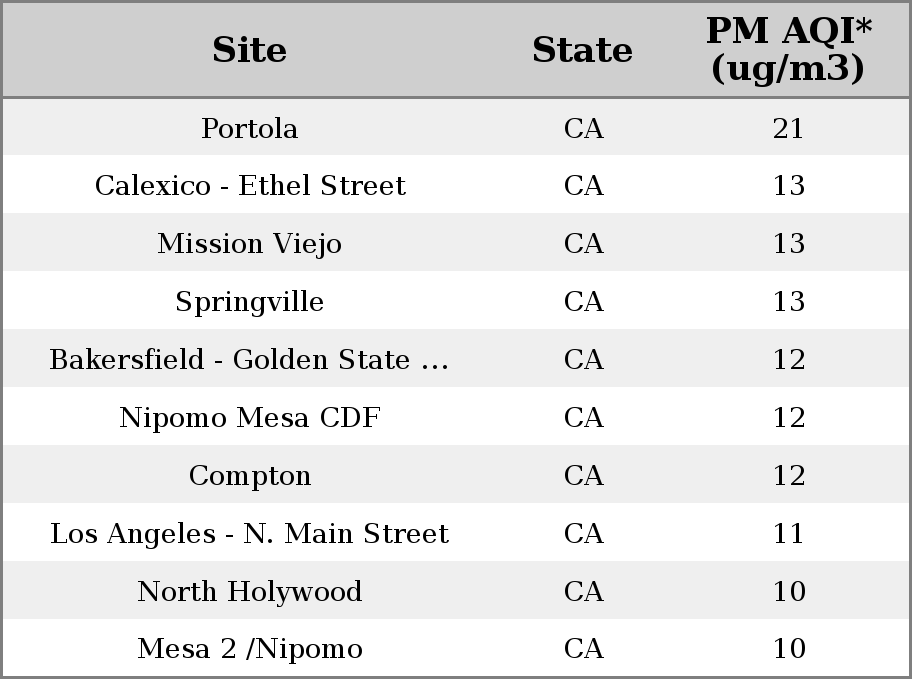Select the Calexico - Ethel Street row
Image resolution: width=912 pixels, height=679 pixels.
[456, 184]
